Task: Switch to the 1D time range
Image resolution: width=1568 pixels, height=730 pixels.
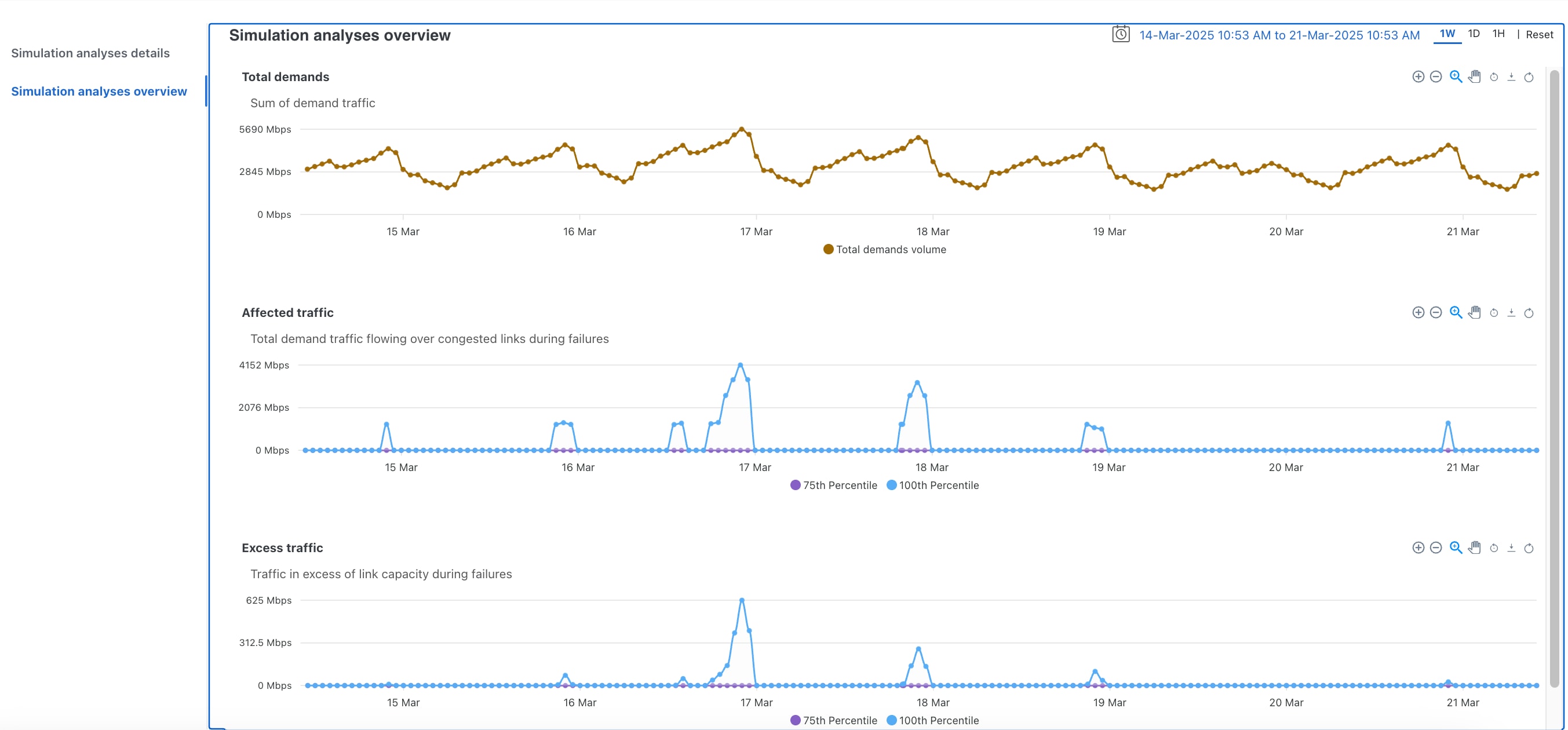Action: [1473, 34]
